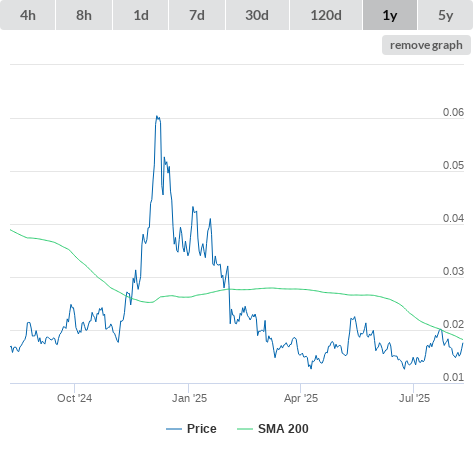The height and width of the screenshot is (455, 474).
Task: Select the 8h time range tab
Action: pos(84,15)
